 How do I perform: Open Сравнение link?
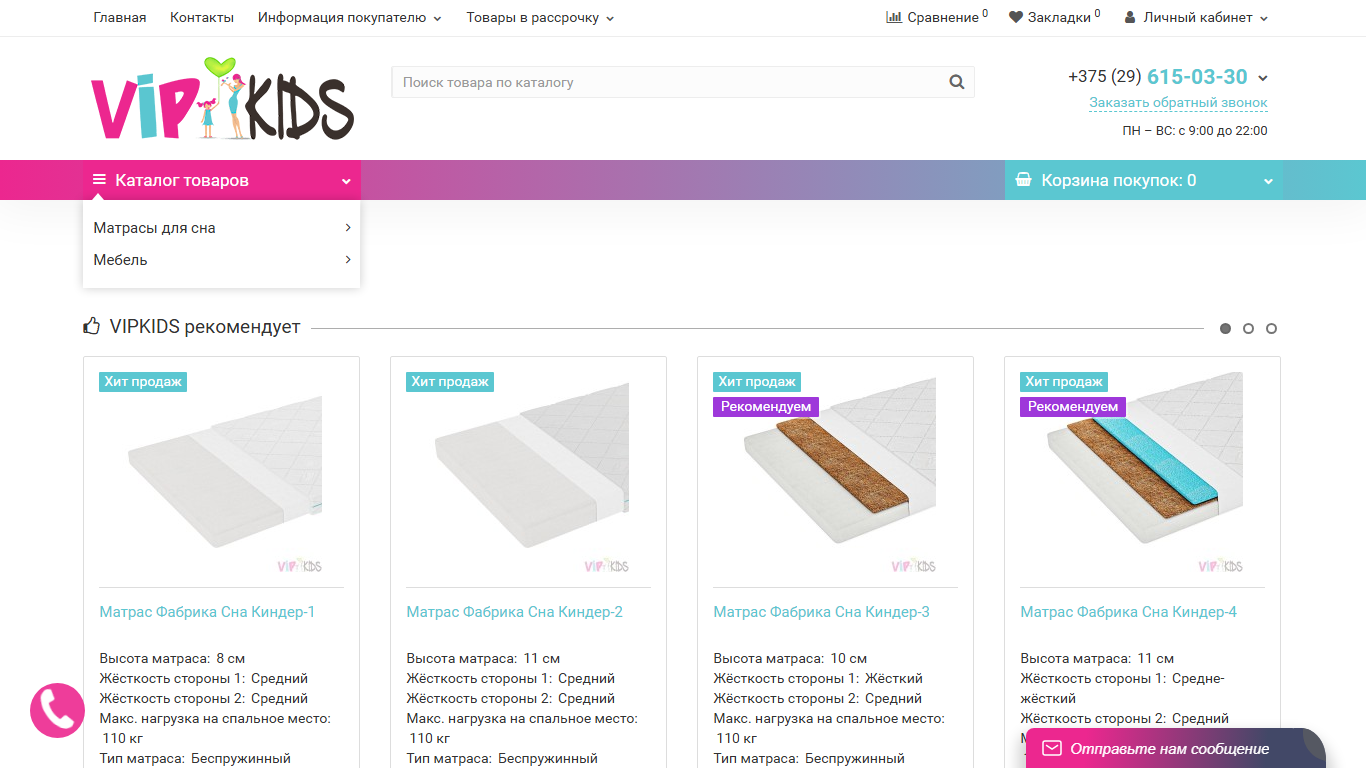[943, 17]
